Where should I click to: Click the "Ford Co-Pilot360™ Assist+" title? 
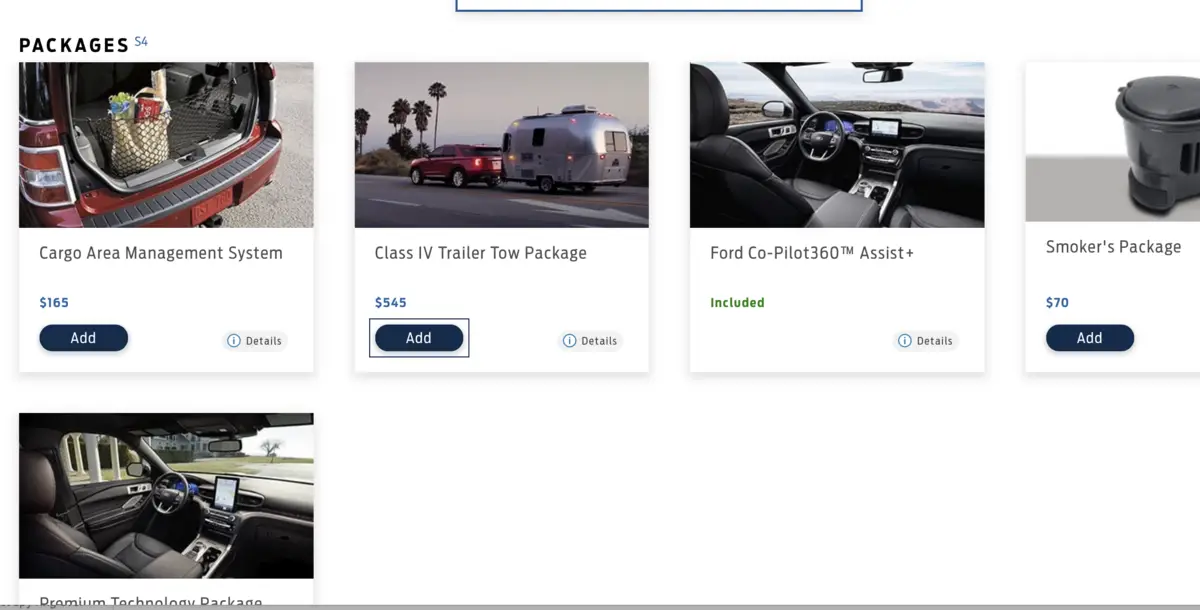point(812,253)
